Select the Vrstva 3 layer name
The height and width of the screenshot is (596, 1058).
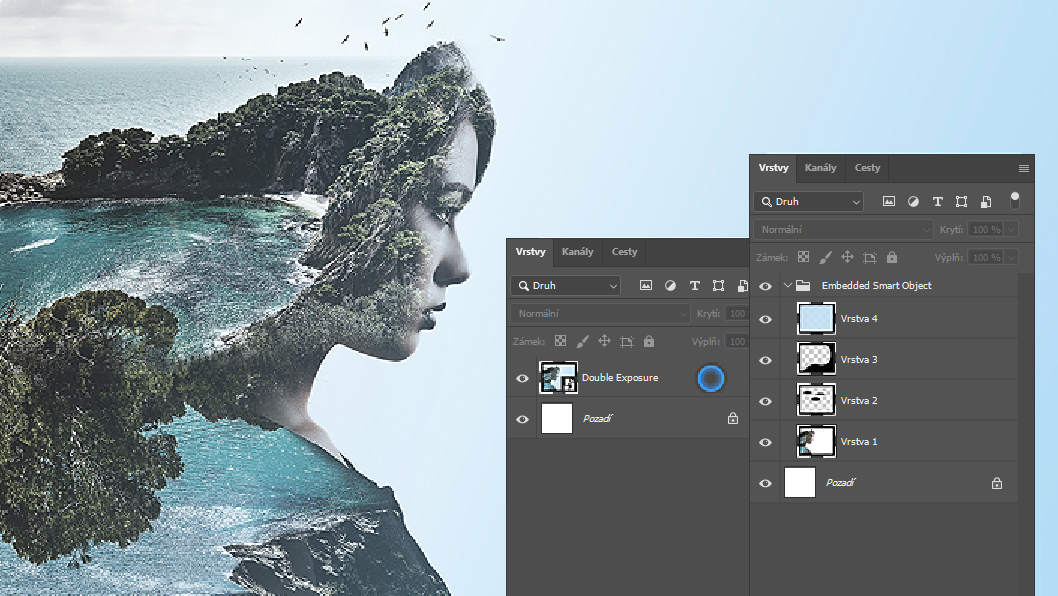pos(858,360)
